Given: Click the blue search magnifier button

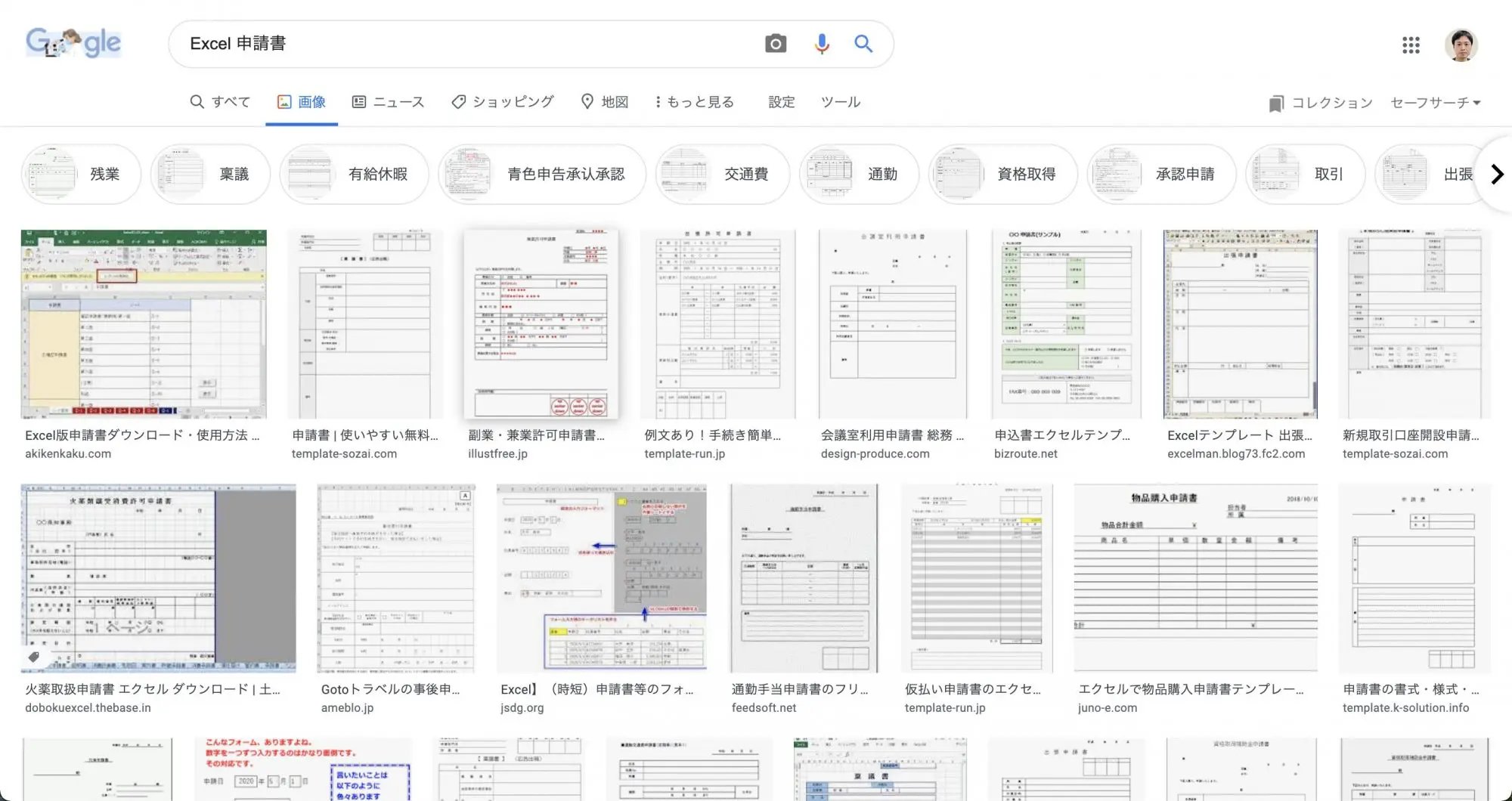Looking at the screenshot, I should 863,44.
